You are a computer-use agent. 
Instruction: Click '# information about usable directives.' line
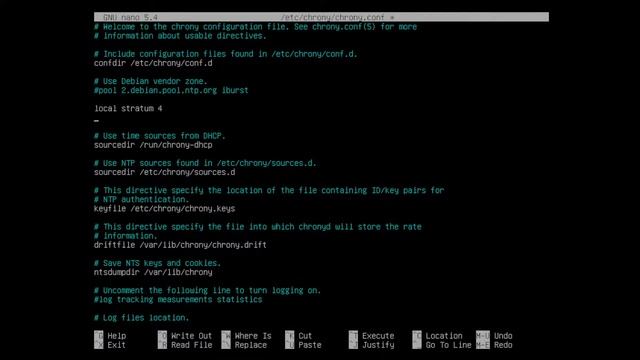point(180,36)
